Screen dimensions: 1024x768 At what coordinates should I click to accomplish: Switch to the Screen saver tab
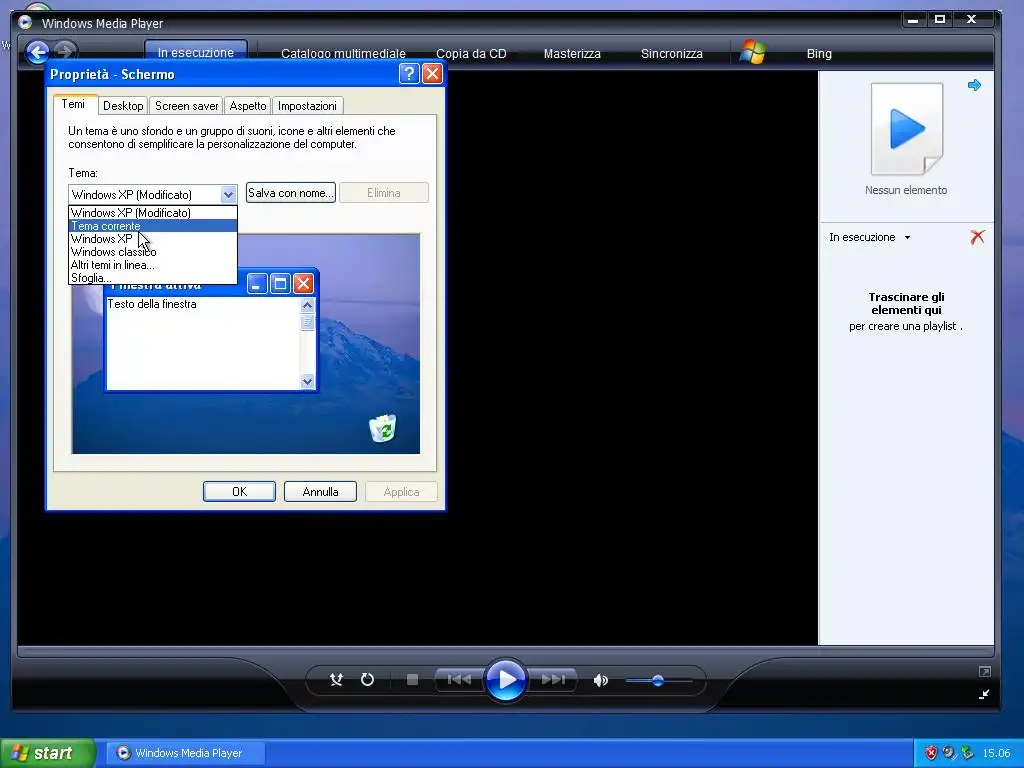186,106
